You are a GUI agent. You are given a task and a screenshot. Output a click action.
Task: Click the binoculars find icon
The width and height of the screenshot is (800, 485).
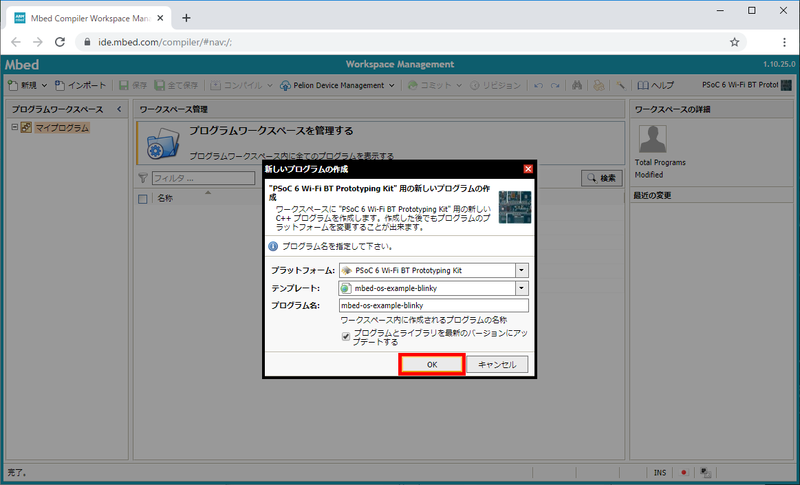tap(577, 85)
